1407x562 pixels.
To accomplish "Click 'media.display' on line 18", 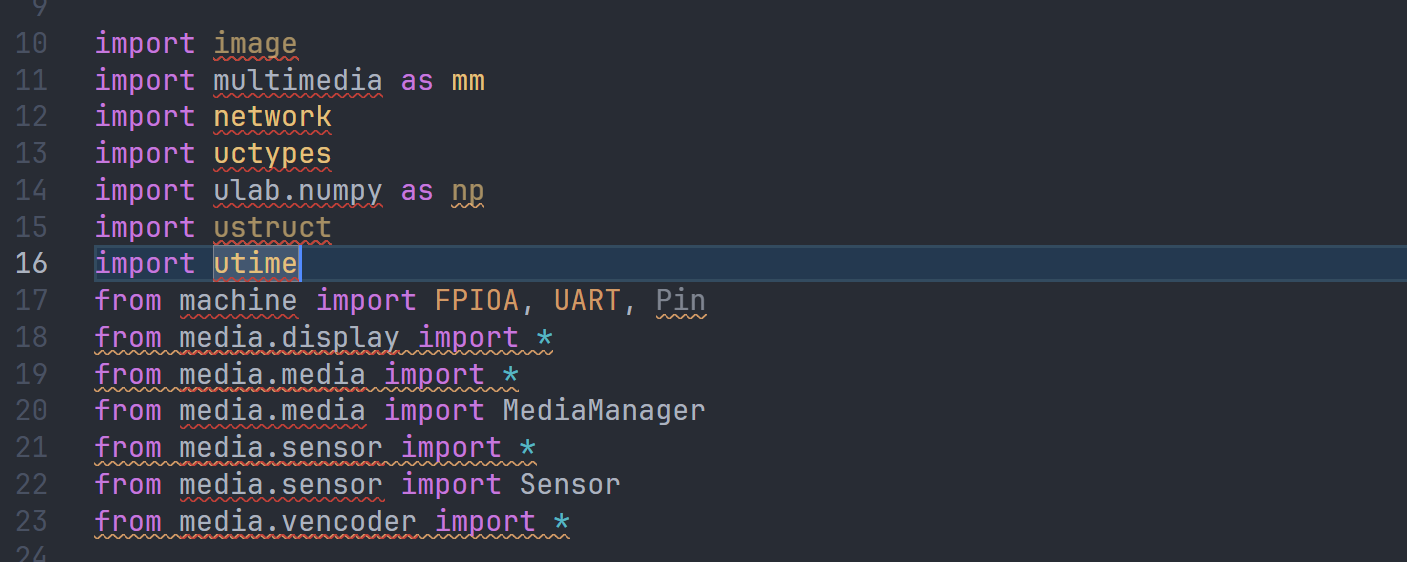I will 289,337.
